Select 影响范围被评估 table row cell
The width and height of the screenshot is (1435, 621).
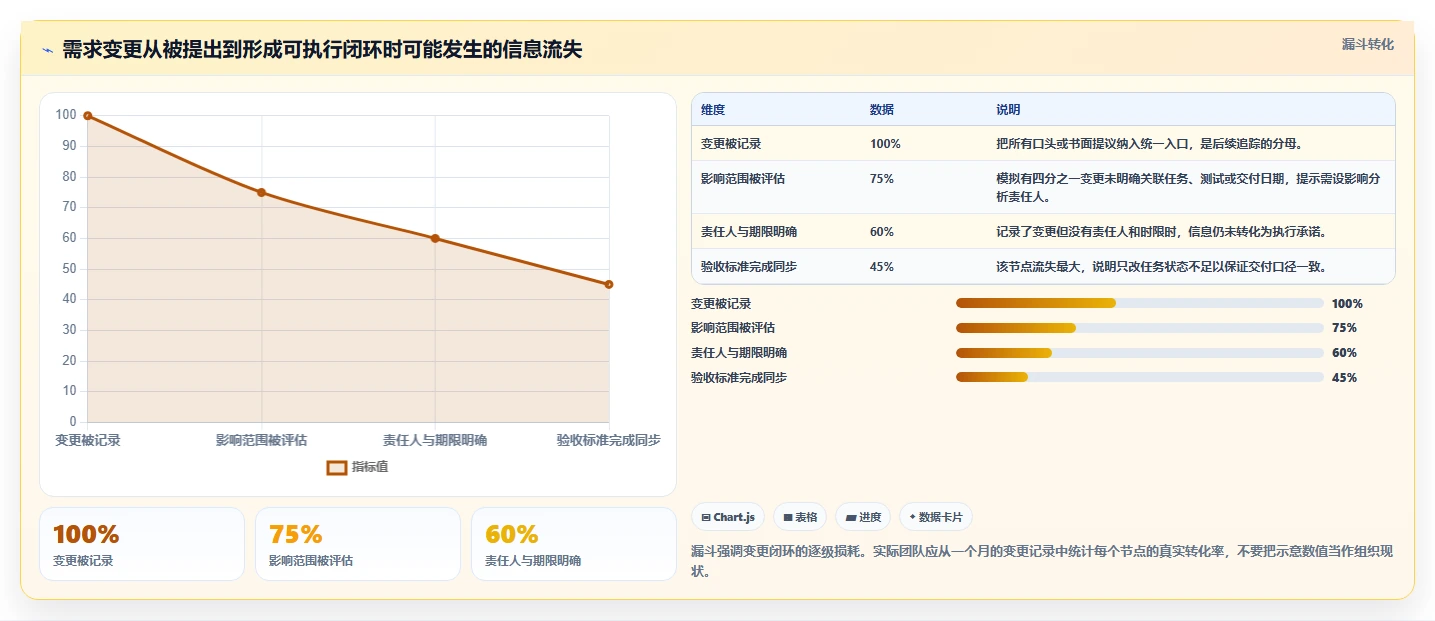point(743,179)
